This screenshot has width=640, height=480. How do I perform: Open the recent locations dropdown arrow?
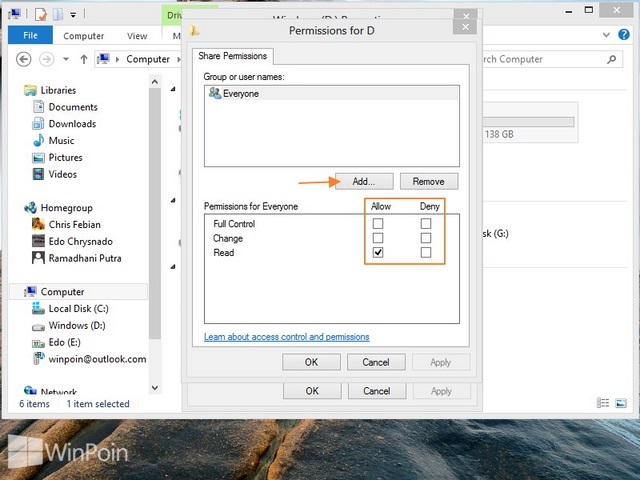[x=66, y=59]
